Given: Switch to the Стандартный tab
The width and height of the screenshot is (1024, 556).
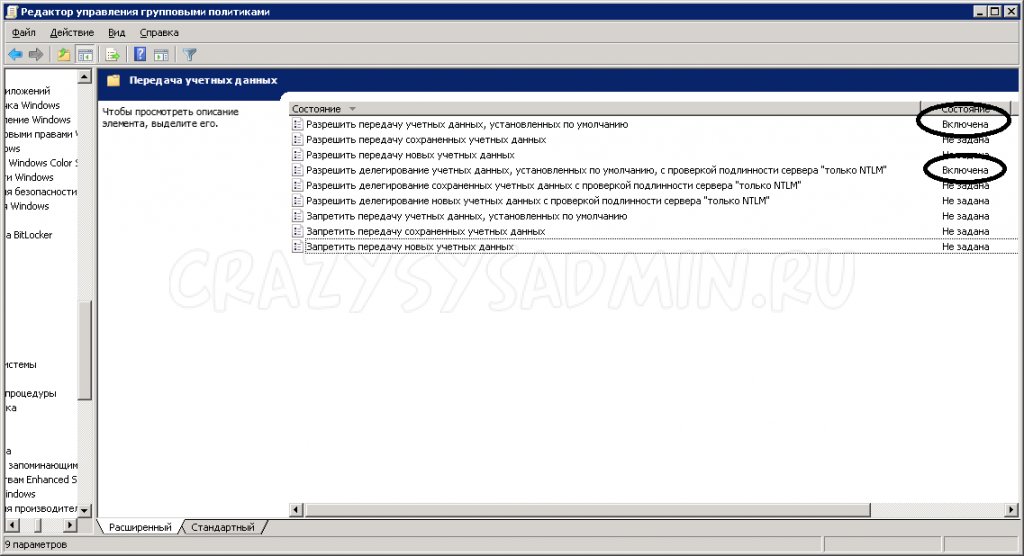Looking at the screenshot, I should (x=222, y=527).
